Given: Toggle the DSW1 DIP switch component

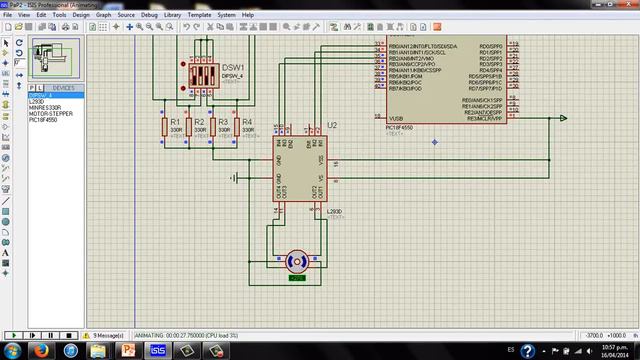Looking at the screenshot, I should pos(203,76).
